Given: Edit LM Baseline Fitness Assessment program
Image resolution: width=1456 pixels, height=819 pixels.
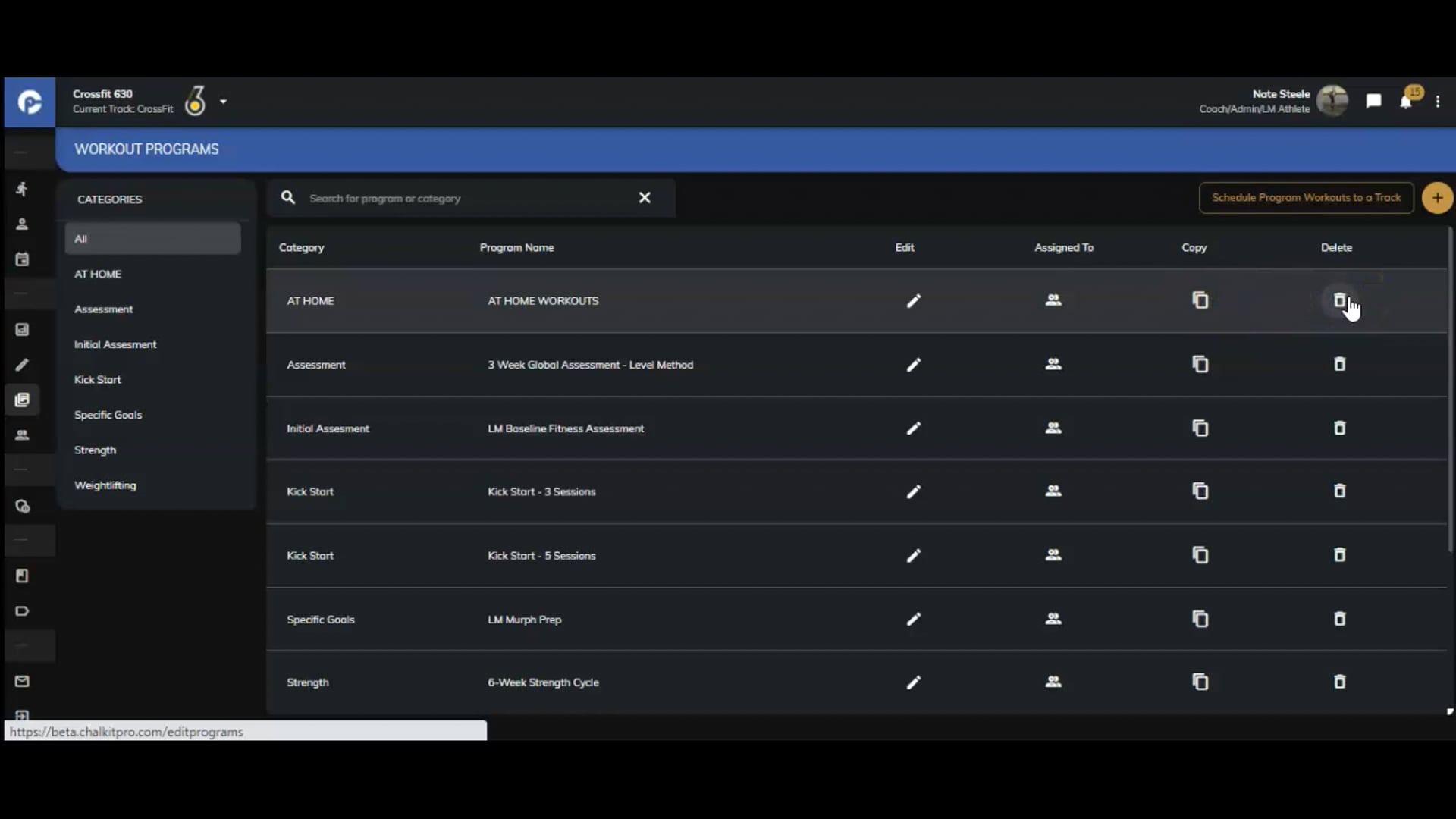Looking at the screenshot, I should (x=914, y=428).
